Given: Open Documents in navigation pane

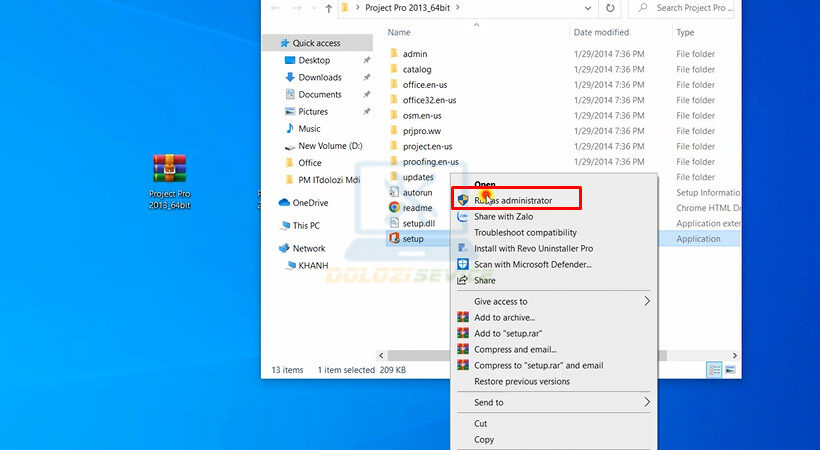Looking at the screenshot, I should (320, 94).
